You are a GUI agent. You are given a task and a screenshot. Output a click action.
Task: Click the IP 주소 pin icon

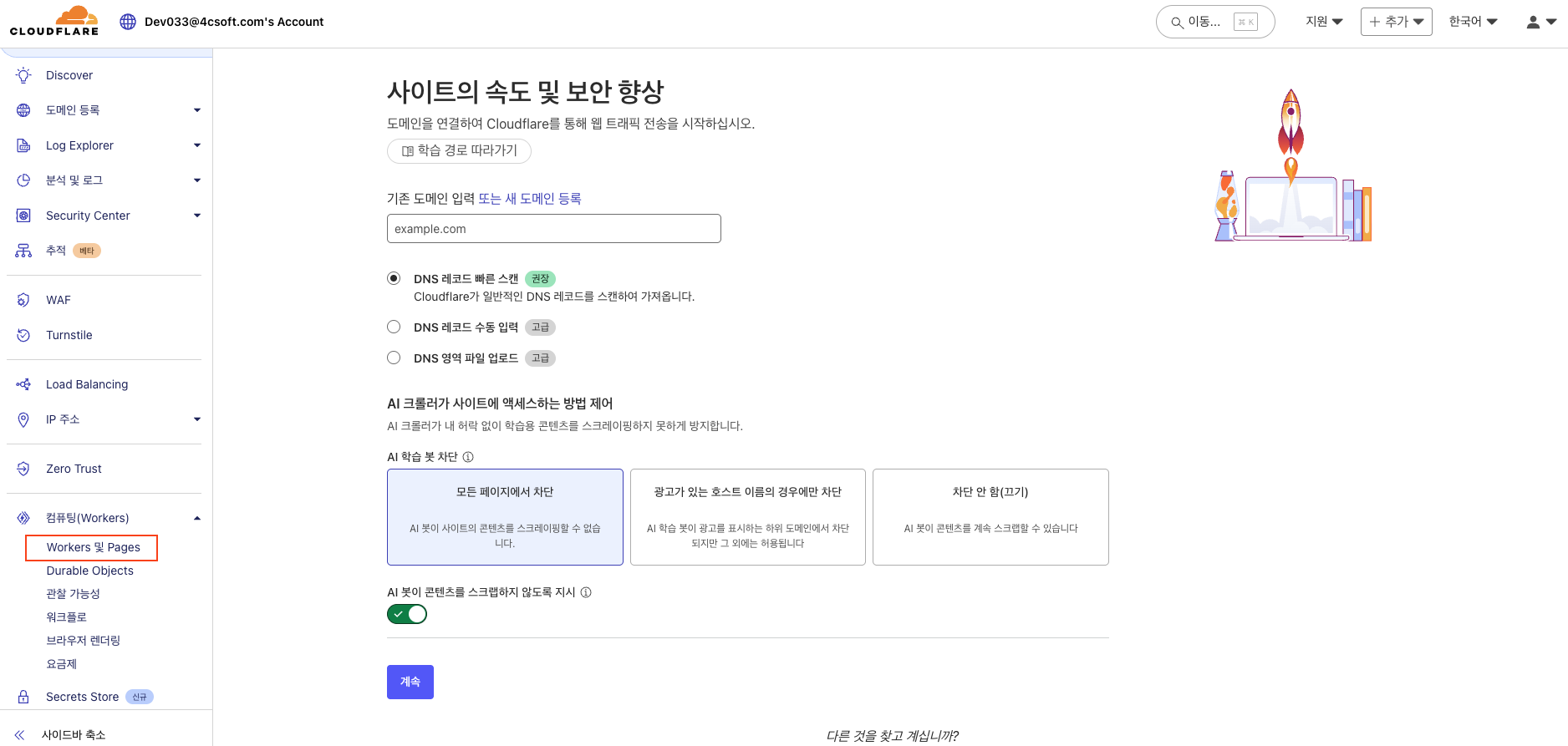[23, 419]
